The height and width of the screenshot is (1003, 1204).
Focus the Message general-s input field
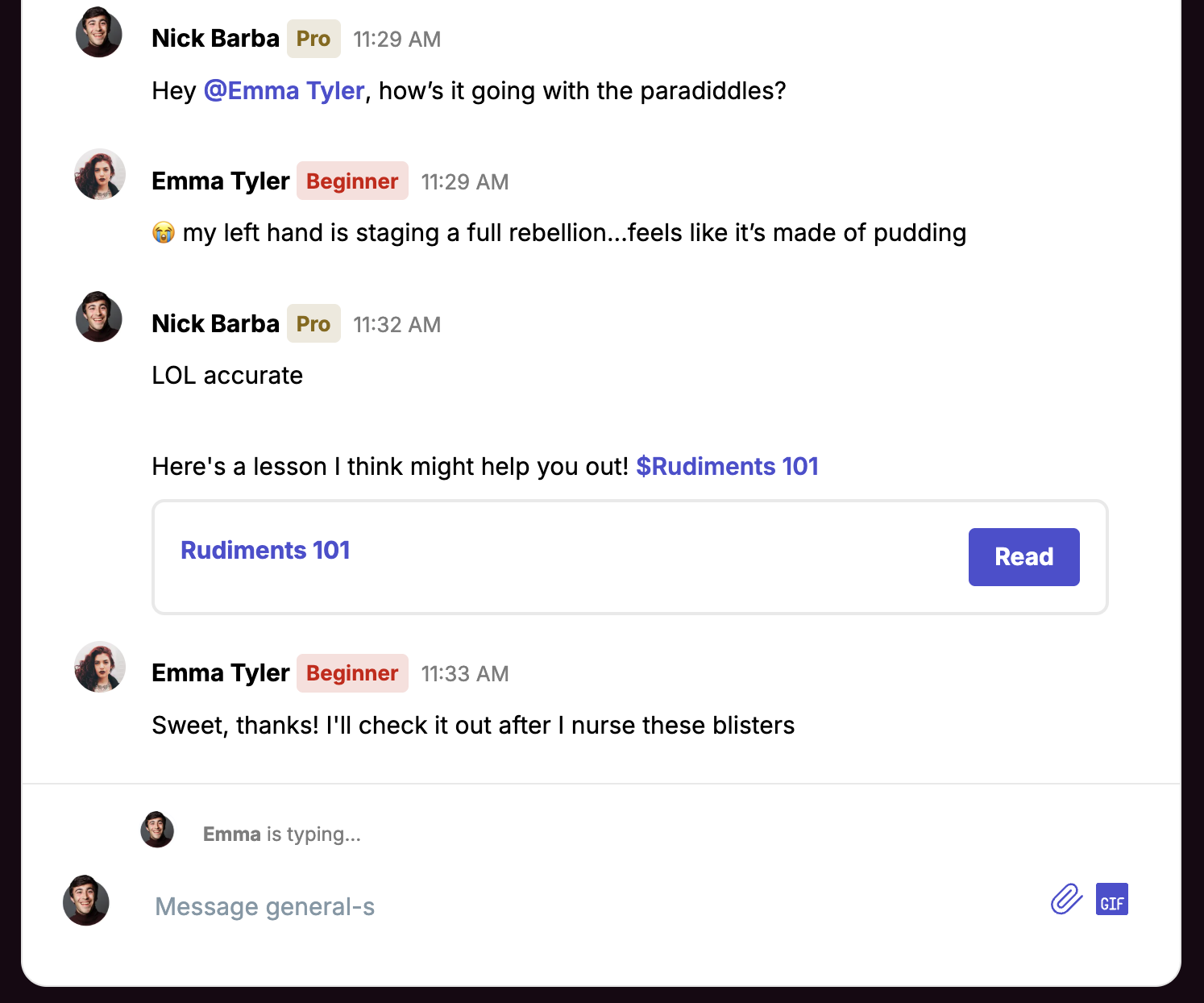564,907
